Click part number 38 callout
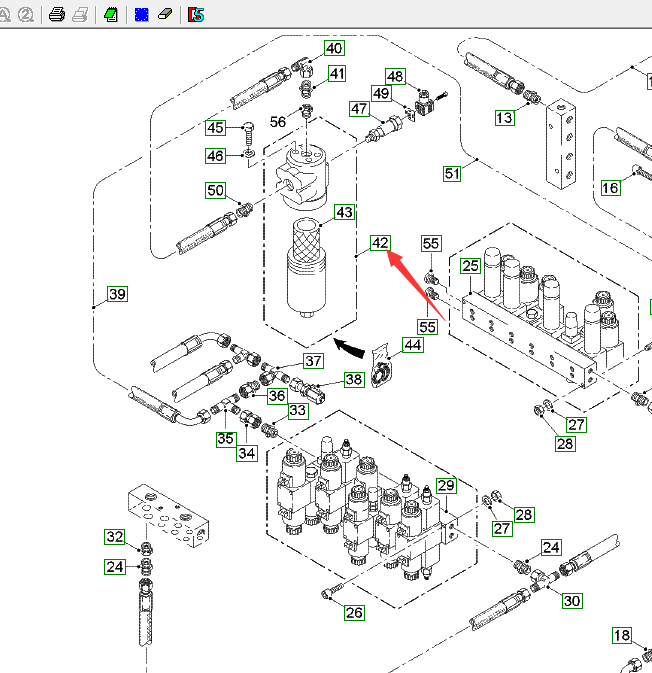Image resolution: width=652 pixels, height=673 pixels. [354, 380]
